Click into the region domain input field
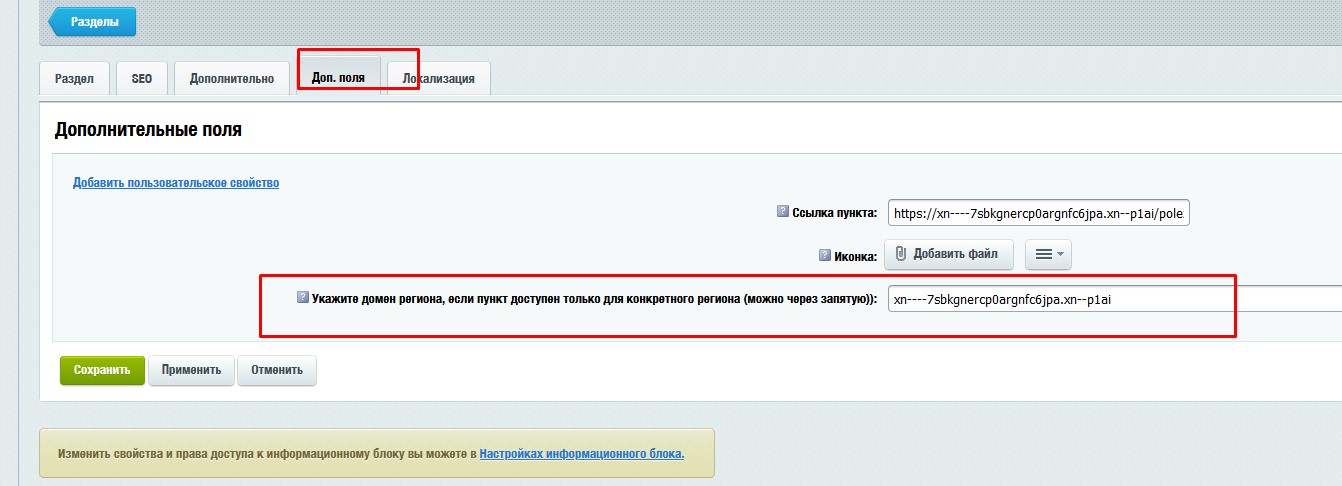Screen dimensions: 1342x486 pyautogui.click(x=1110, y=299)
